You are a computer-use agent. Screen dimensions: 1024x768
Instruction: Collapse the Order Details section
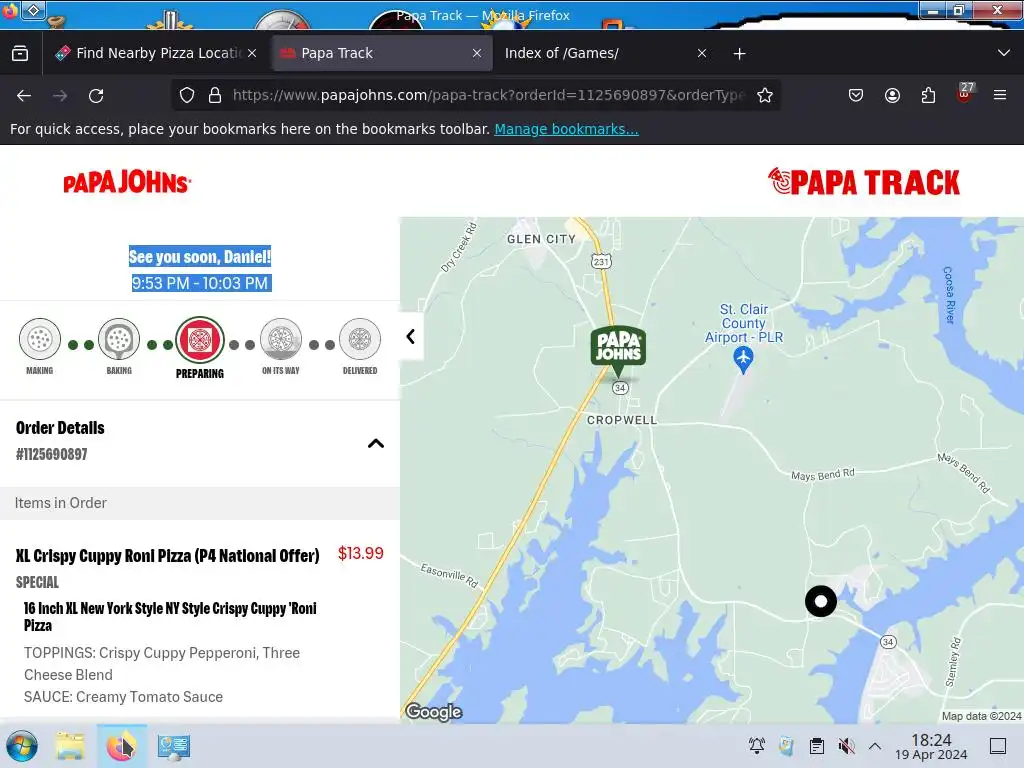pyautogui.click(x=376, y=443)
